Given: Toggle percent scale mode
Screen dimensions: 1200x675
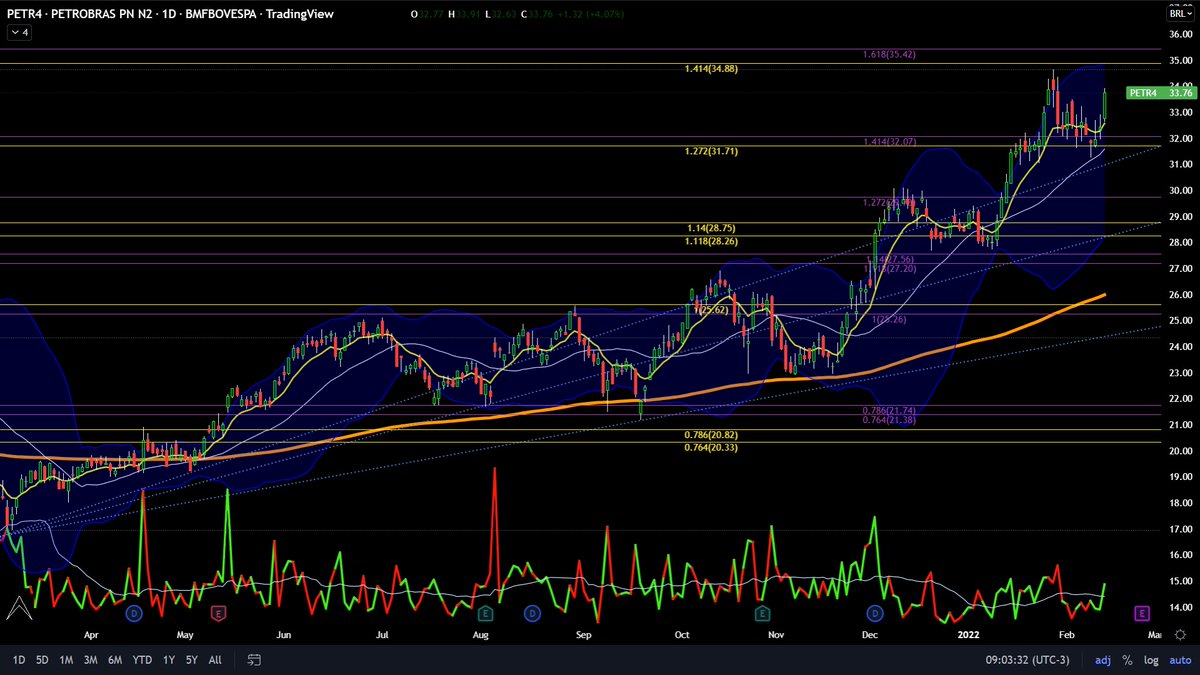Looking at the screenshot, I should pos(1127,660).
